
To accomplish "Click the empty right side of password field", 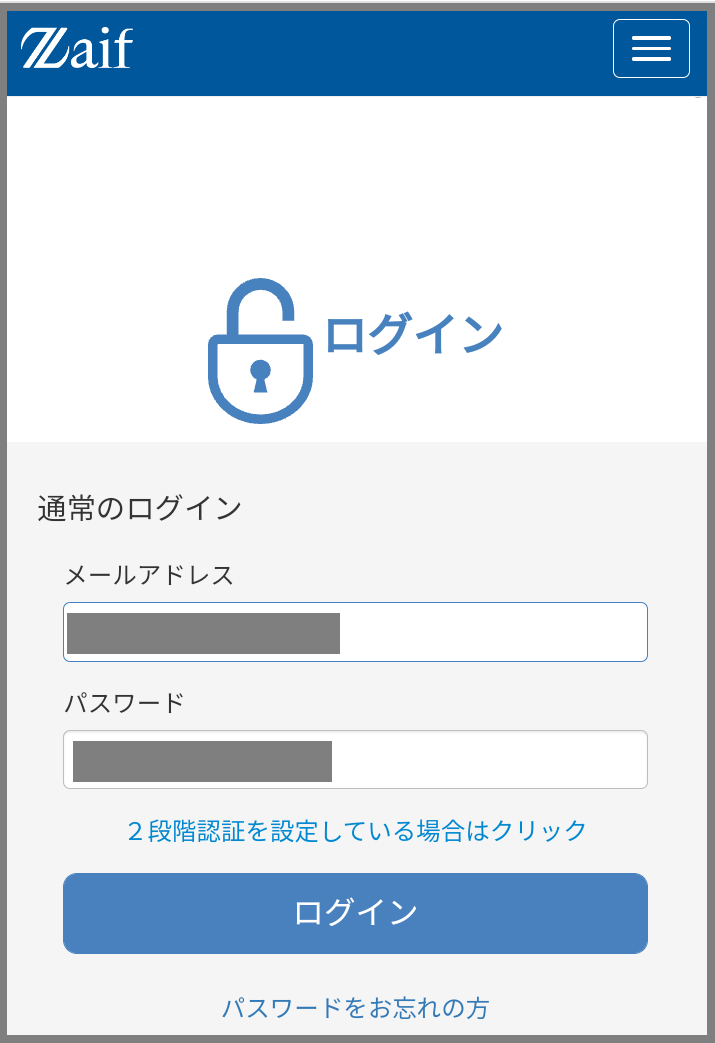I will (x=489, y=760).
